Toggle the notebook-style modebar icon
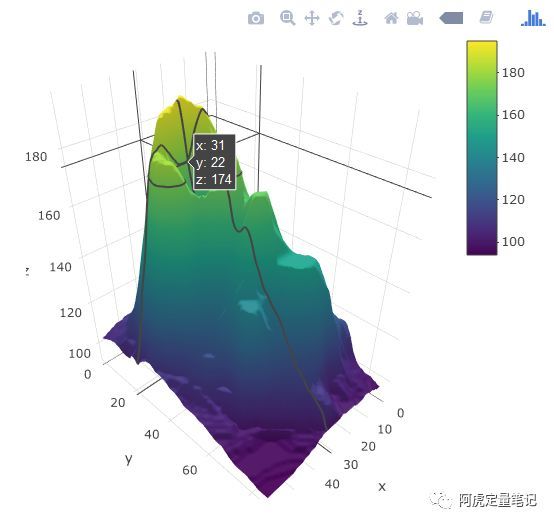Image resolution: width=554 pixels, height=525 pixels. tap(486, 17)
